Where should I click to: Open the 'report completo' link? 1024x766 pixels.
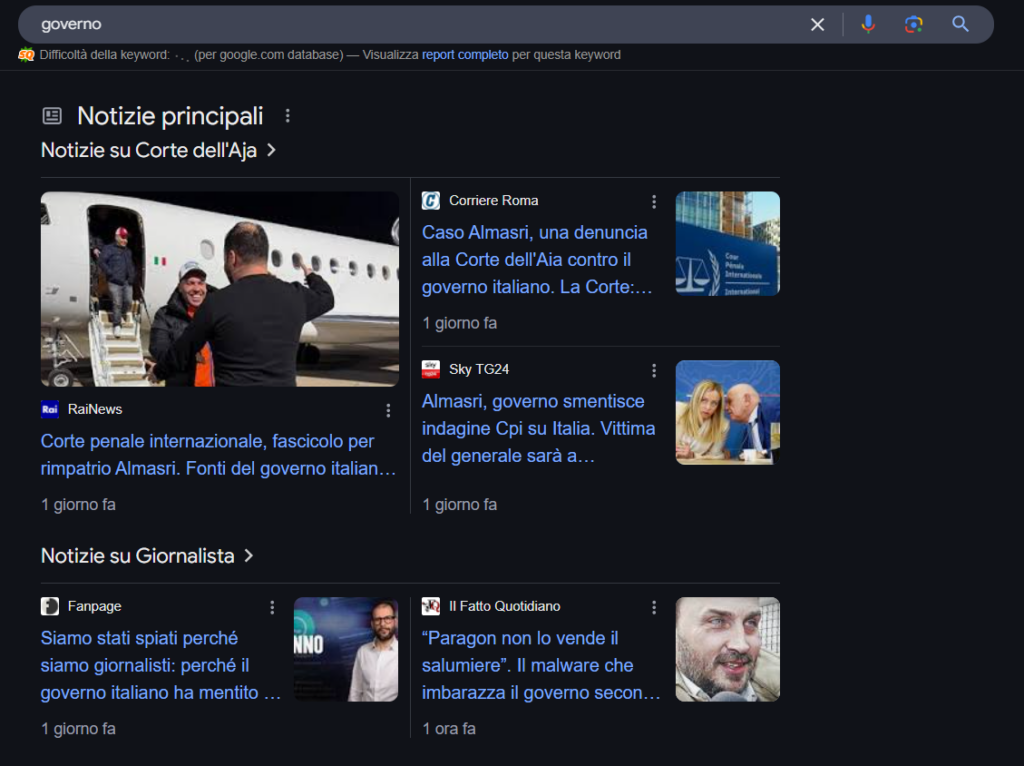coord(464,55)
